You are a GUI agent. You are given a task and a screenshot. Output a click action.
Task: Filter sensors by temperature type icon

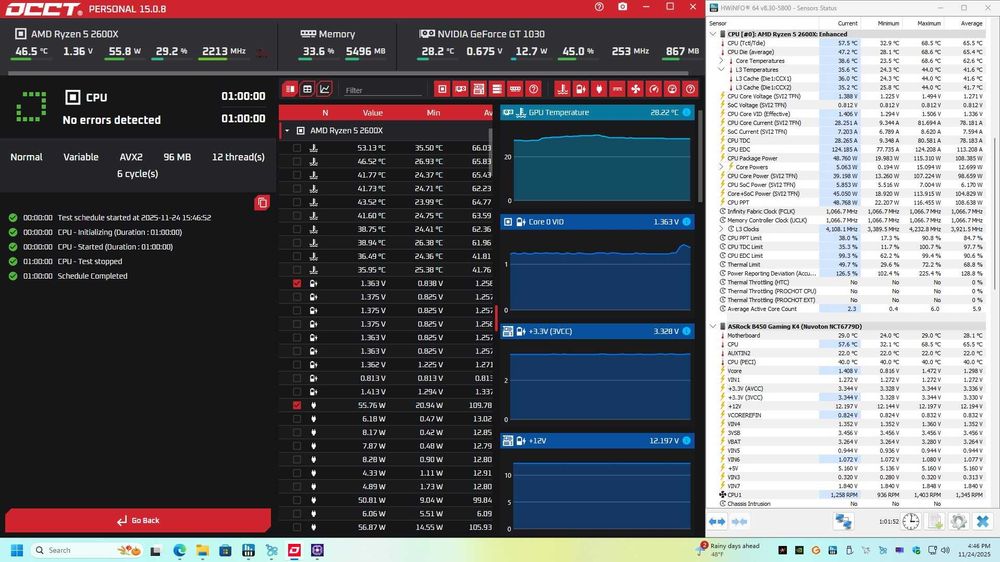click(x=562, y=89)
